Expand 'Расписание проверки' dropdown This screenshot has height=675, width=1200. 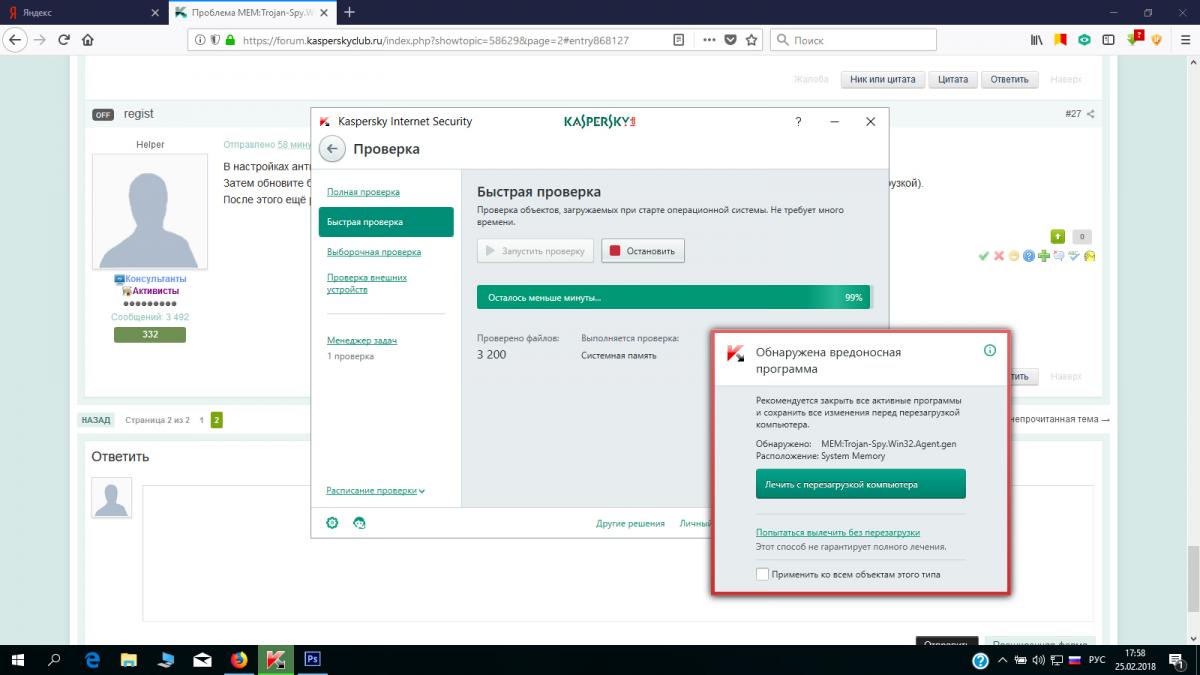click(x=375, y=491)
